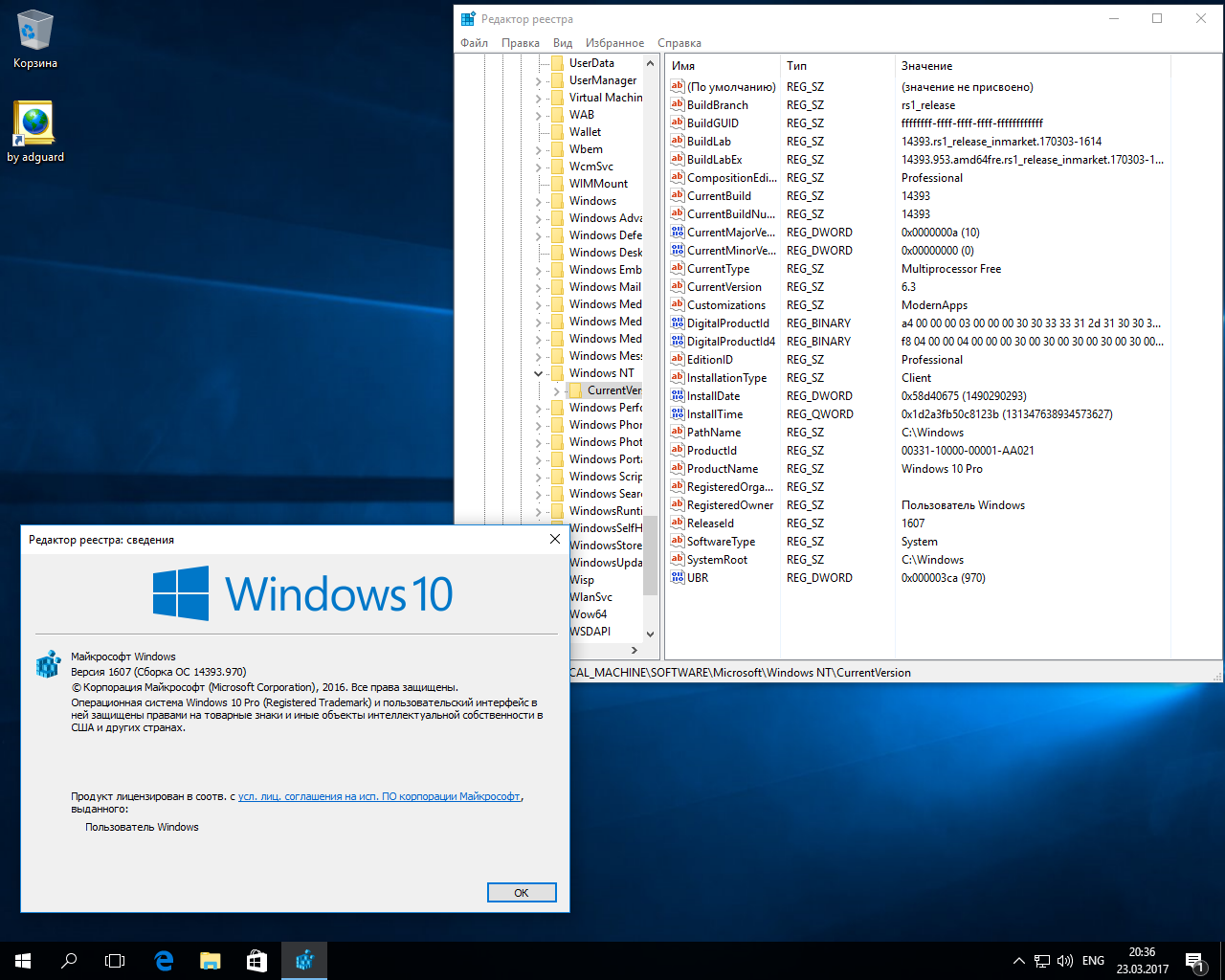Select the WindowsStore tree key
Image resolution: width=1225 pixels, height=980 pixels.
click(606, 546)
